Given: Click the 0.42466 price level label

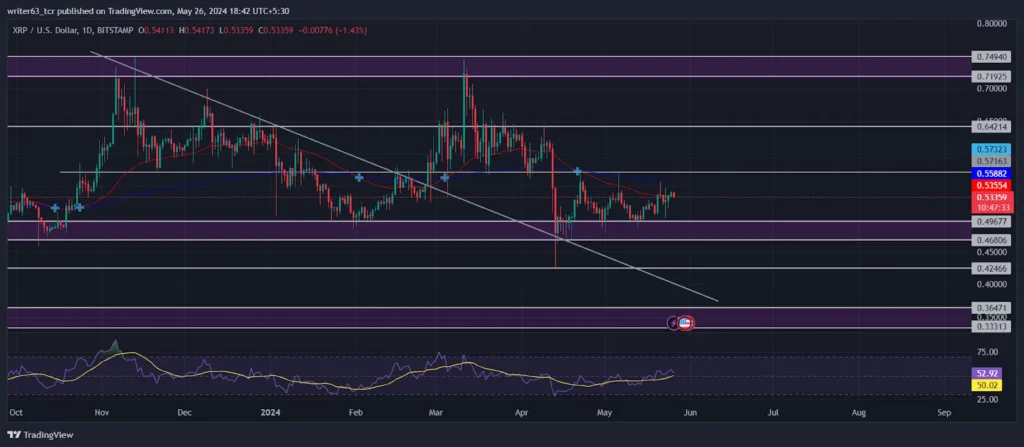Looking at the screenshot, I should pyautogui.click(x=991, y=268).
